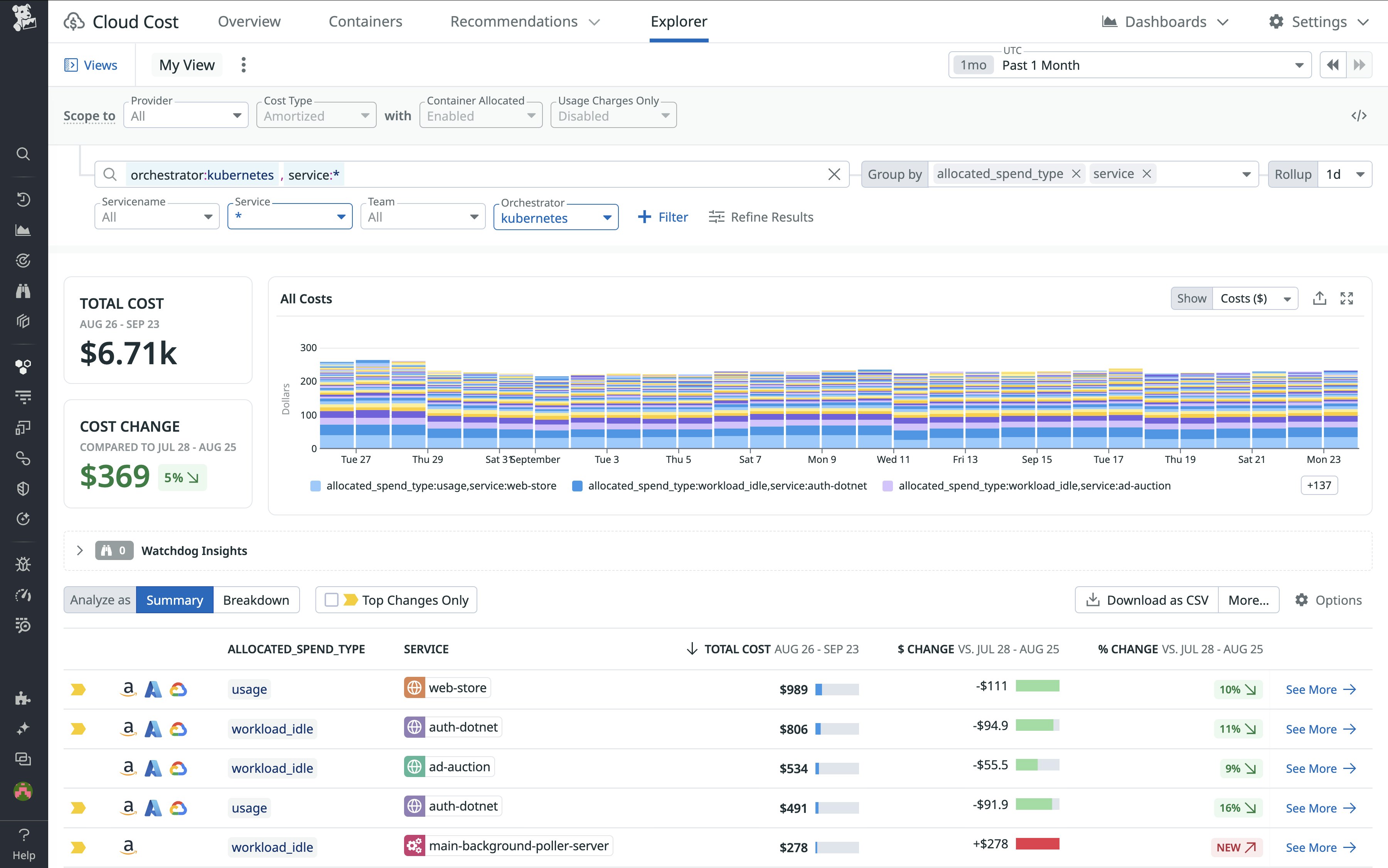1388x868 pixels.
Task: Open the Overview tab
Action: click(x=249, y=22)
